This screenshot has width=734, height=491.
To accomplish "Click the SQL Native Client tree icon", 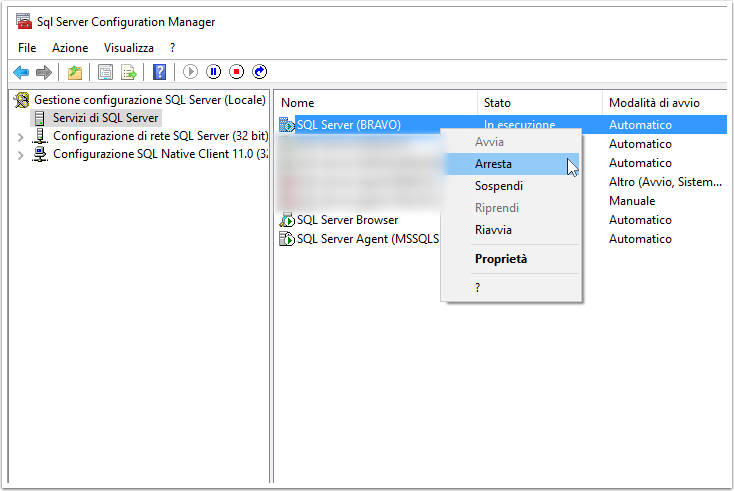I will (40, 154).
